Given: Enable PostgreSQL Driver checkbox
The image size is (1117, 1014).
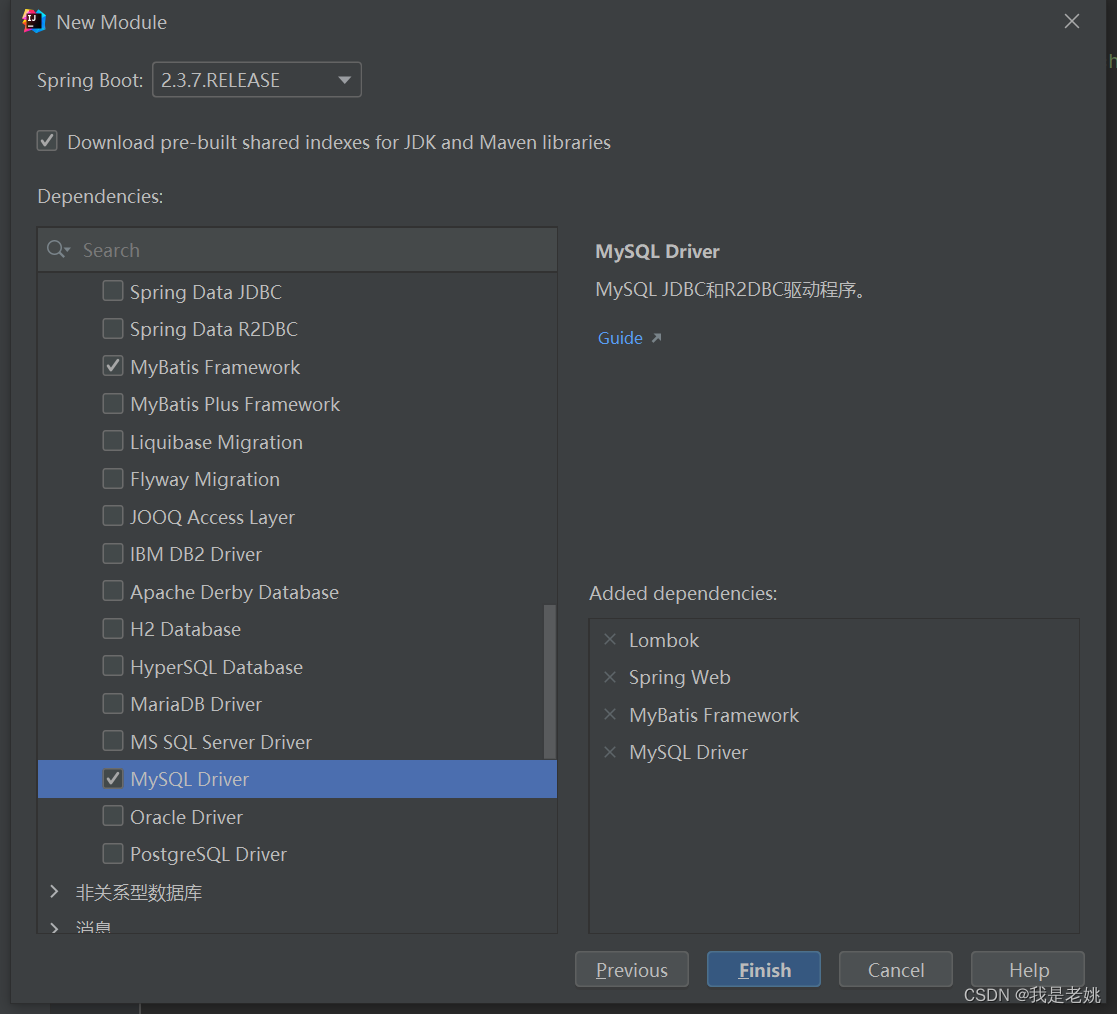Looking at the screenshot, I should 113,853.
